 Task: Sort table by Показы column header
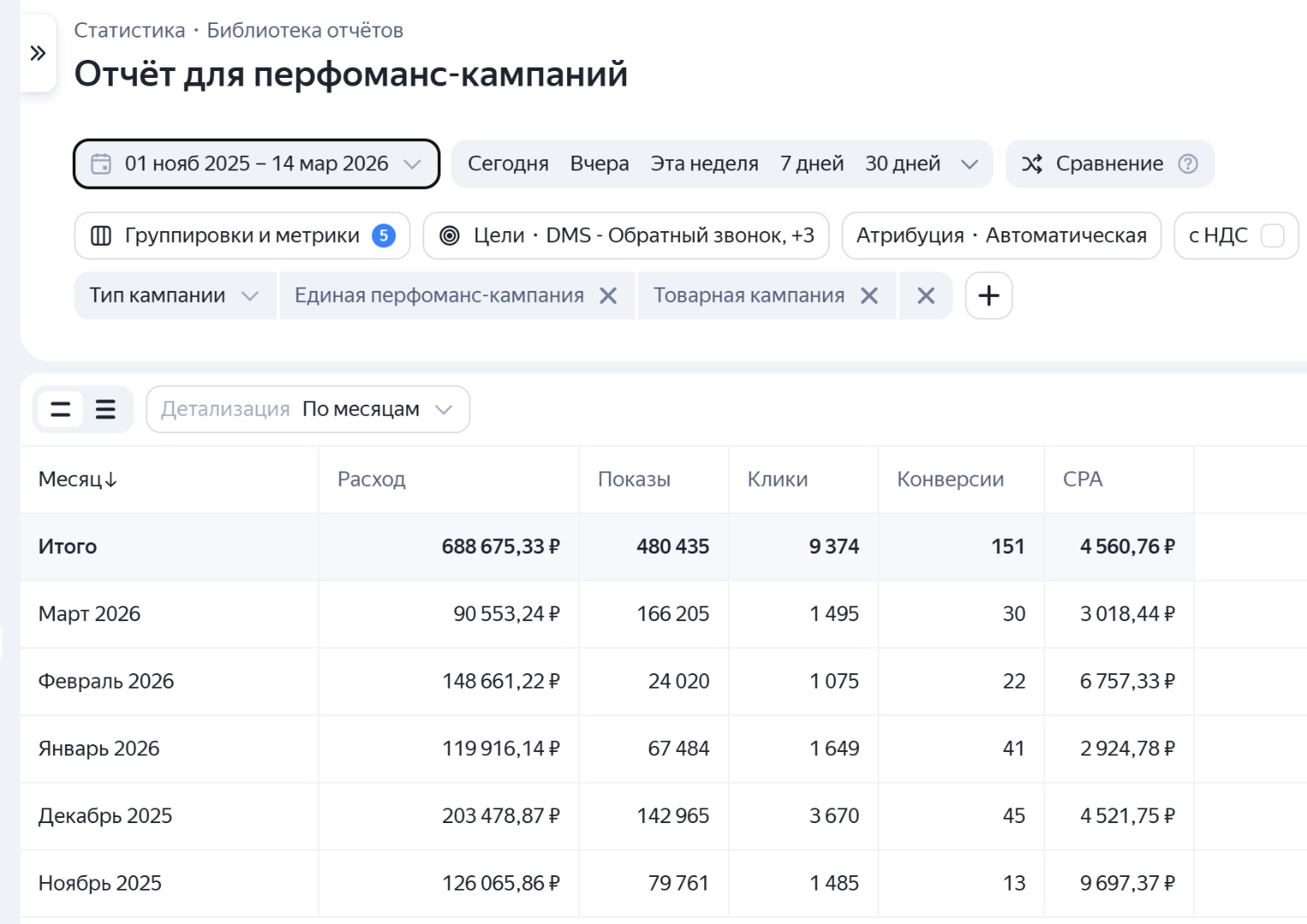point(634,480)
